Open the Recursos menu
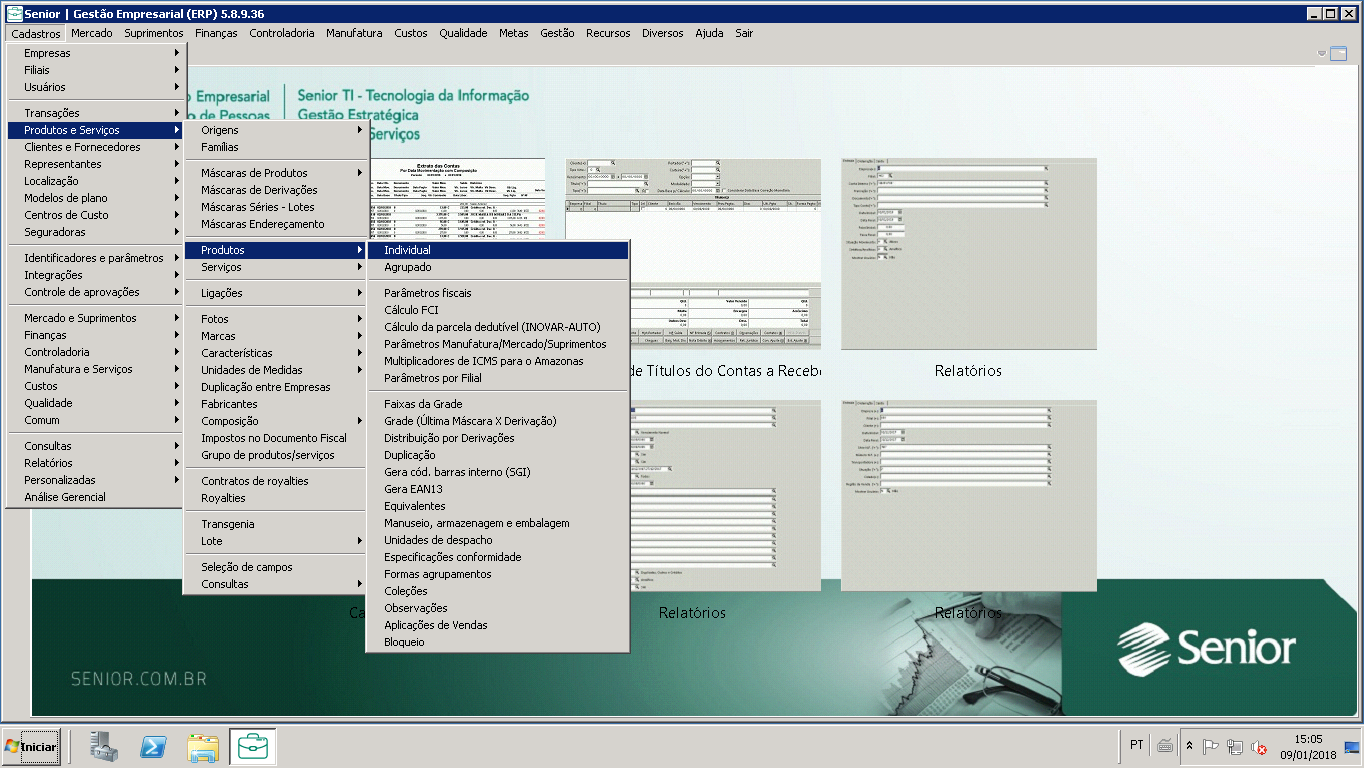 coord(608,33)
